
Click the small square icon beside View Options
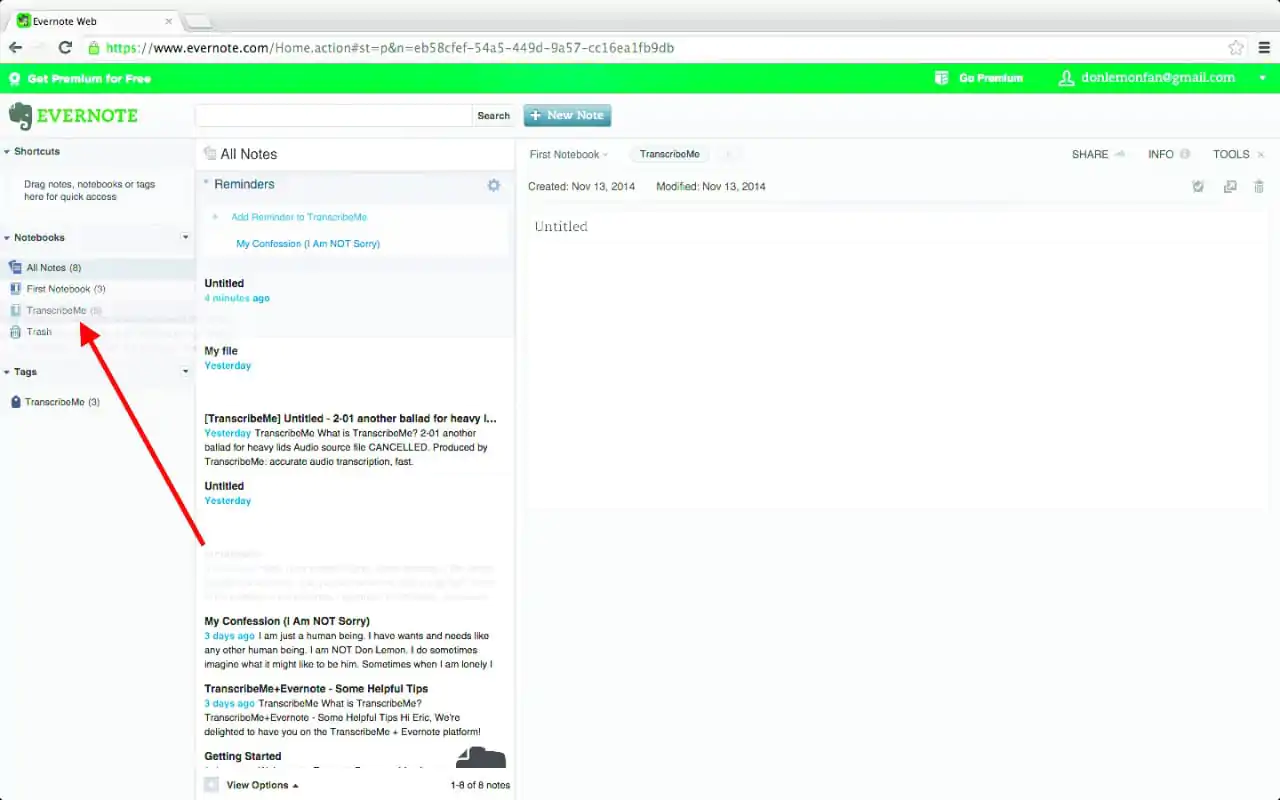[x=211, y=785]
